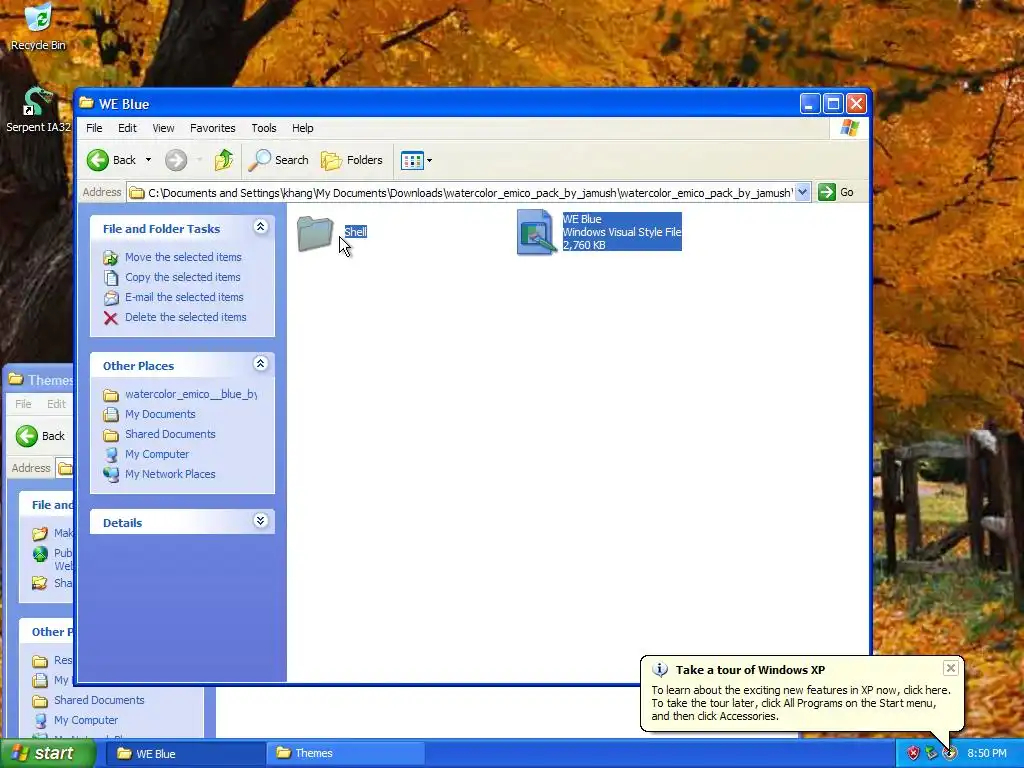Toggle the Folders pane button
This screenshot has height=768, width=1024.
pyautogui.click(x=351, y=160)
